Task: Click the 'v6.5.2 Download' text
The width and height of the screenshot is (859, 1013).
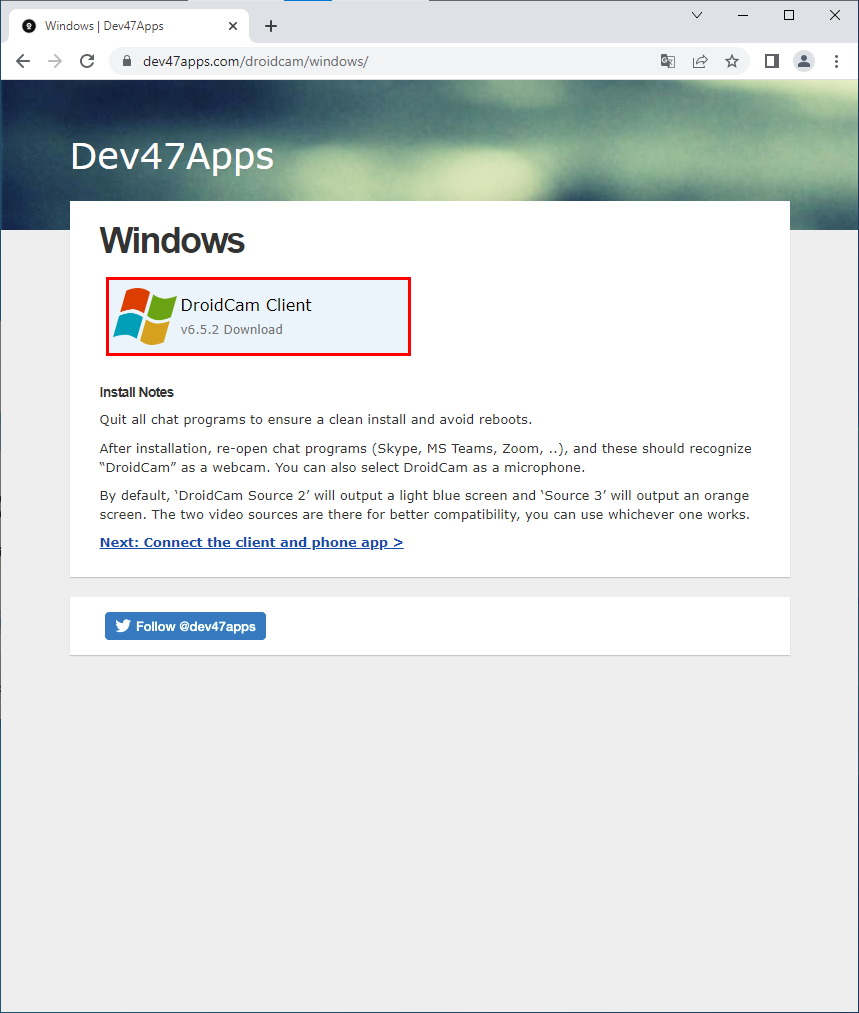Action: tap(232, 329)
